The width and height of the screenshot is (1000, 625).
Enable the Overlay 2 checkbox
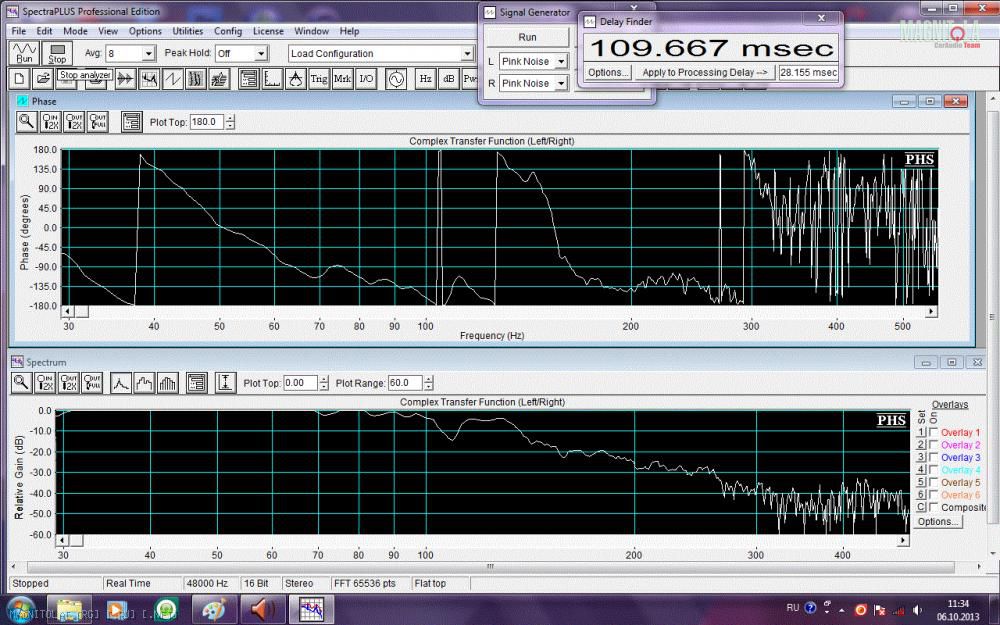[x=934, y=445]
